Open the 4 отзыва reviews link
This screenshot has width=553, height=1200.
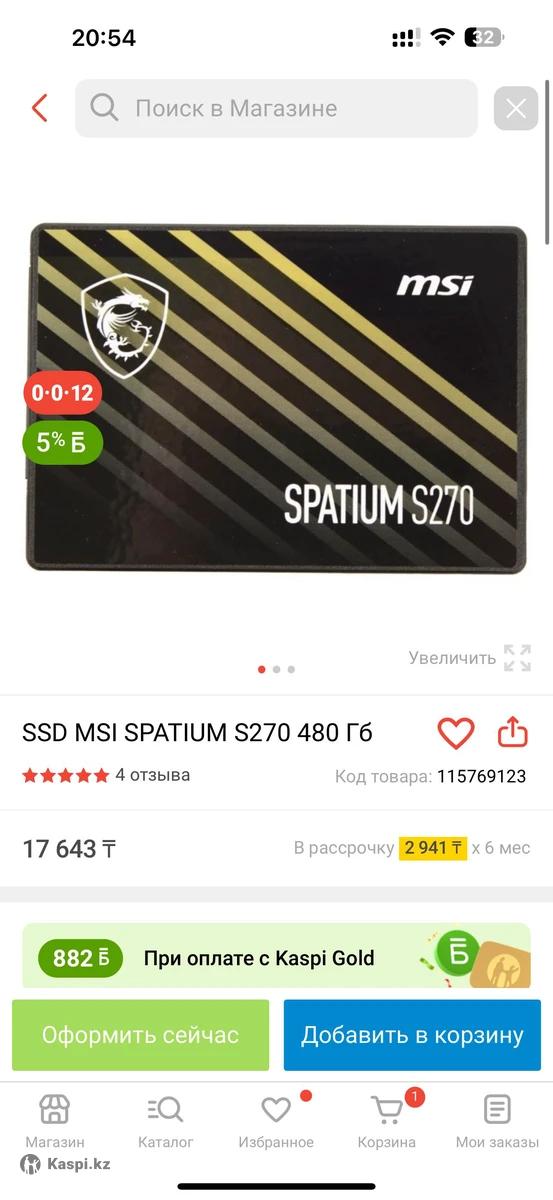pyautogui.click(x=153, y=775)
